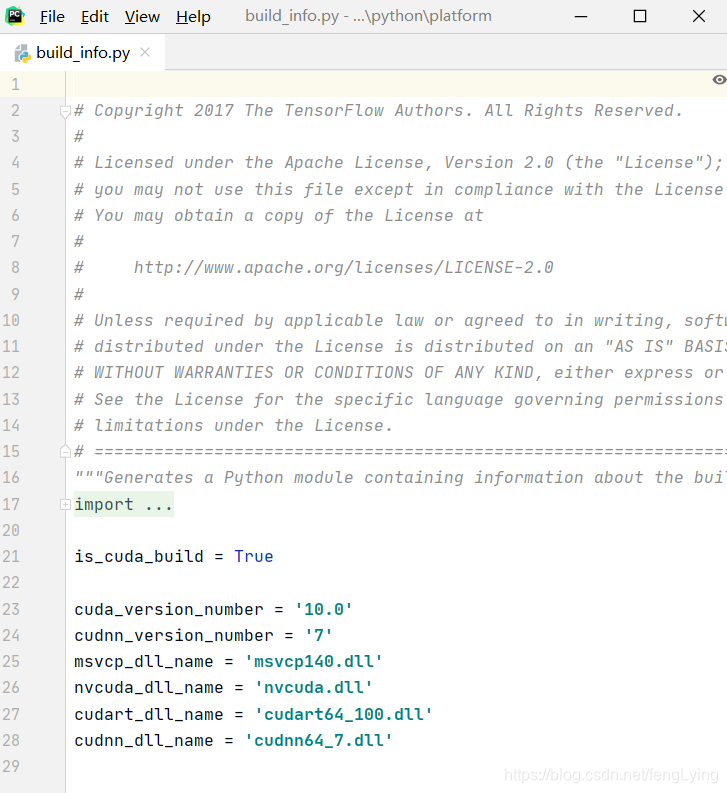
Task: Select the build_info.py editor tab
Action: [x=83, y=53]
